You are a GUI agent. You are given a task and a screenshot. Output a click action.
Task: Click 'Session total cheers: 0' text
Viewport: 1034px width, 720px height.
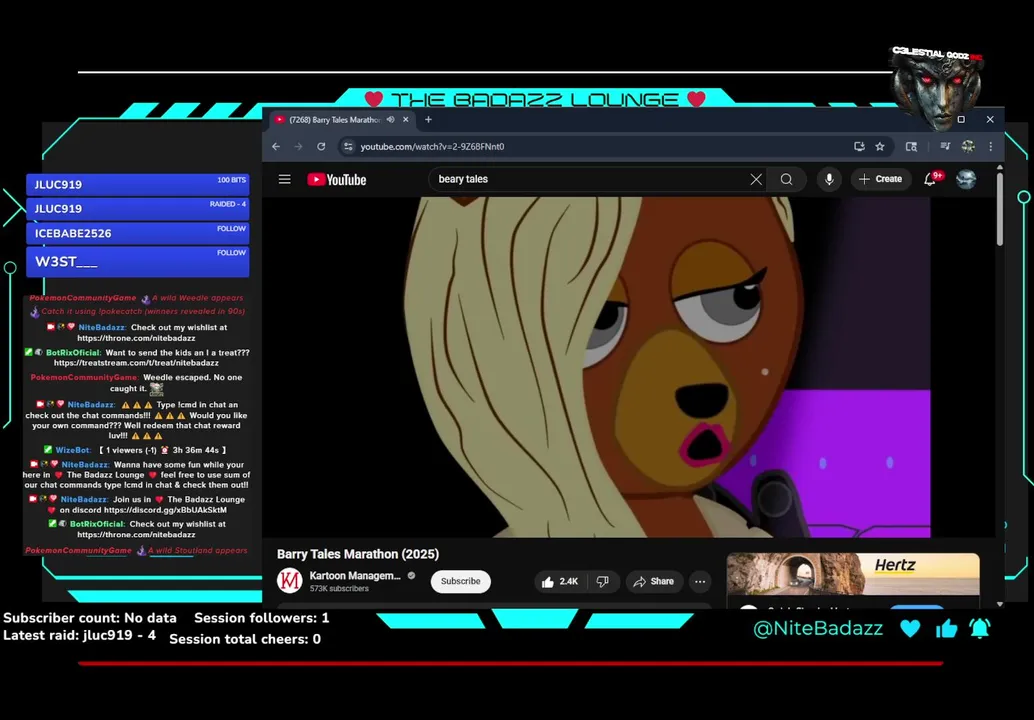(x=245, y=639)
